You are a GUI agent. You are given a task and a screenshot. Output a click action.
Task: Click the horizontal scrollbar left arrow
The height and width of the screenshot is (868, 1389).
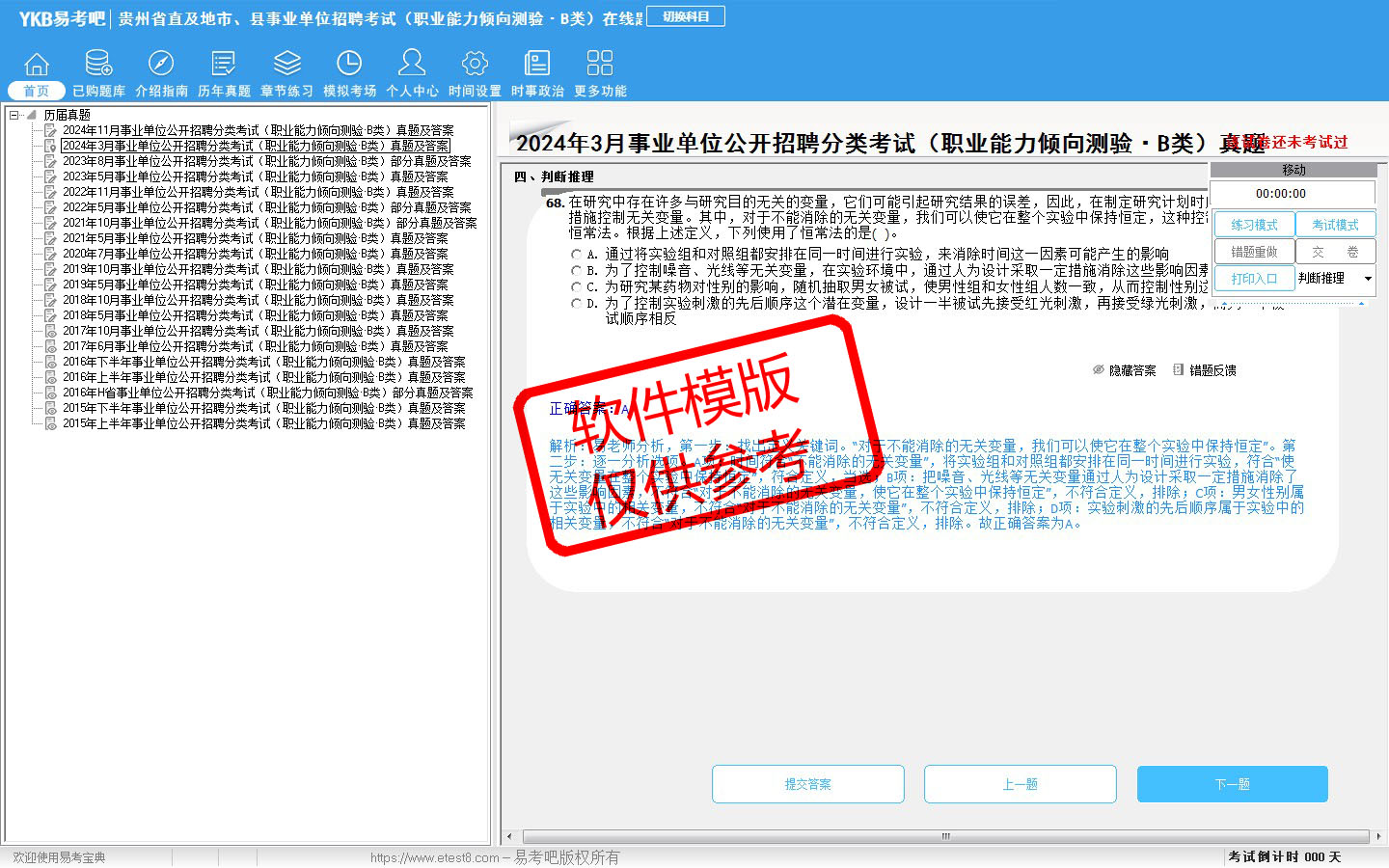pyautogui.click(x=510, y=836)
